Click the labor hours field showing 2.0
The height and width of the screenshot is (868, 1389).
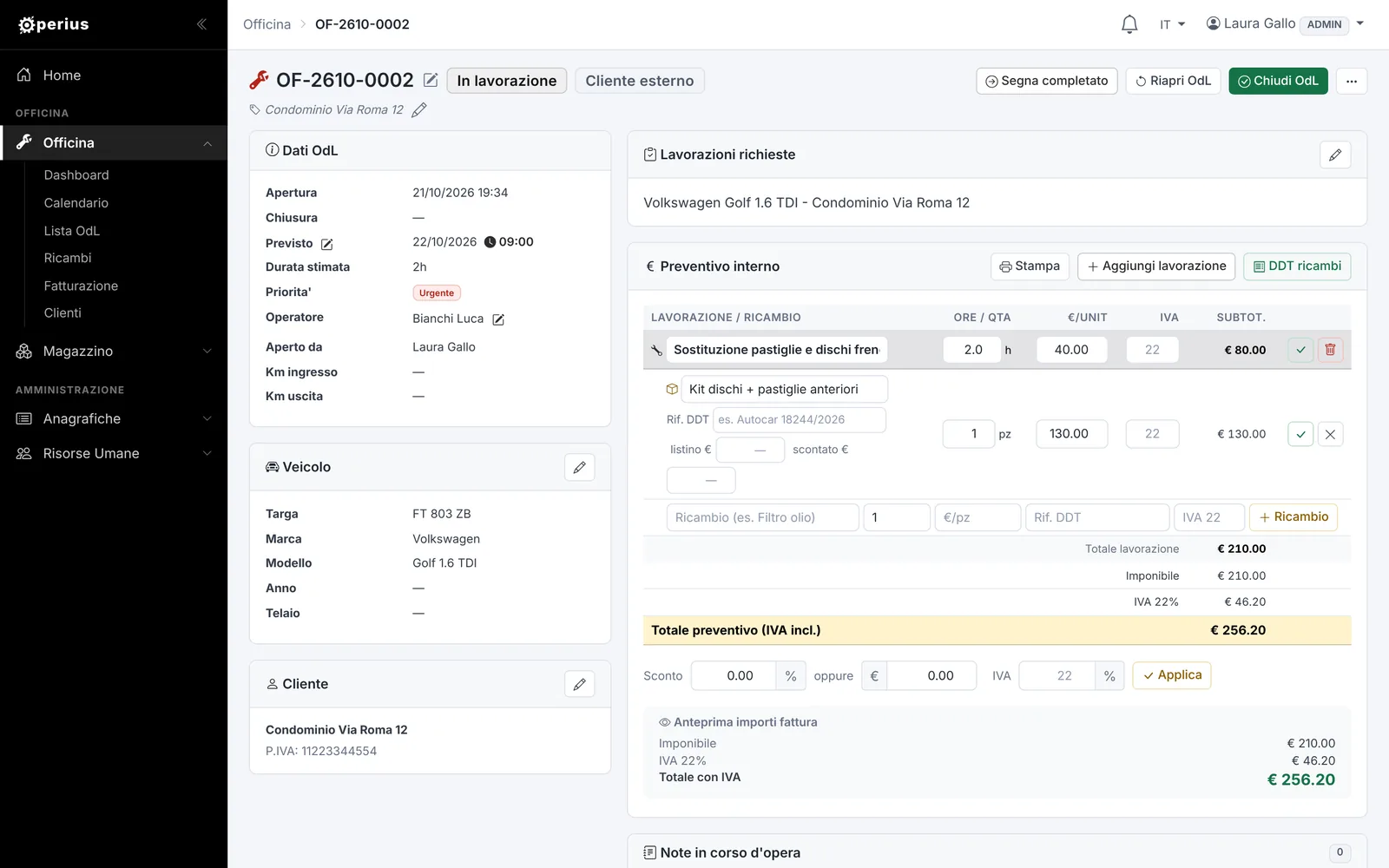click(x=972, y=350)
